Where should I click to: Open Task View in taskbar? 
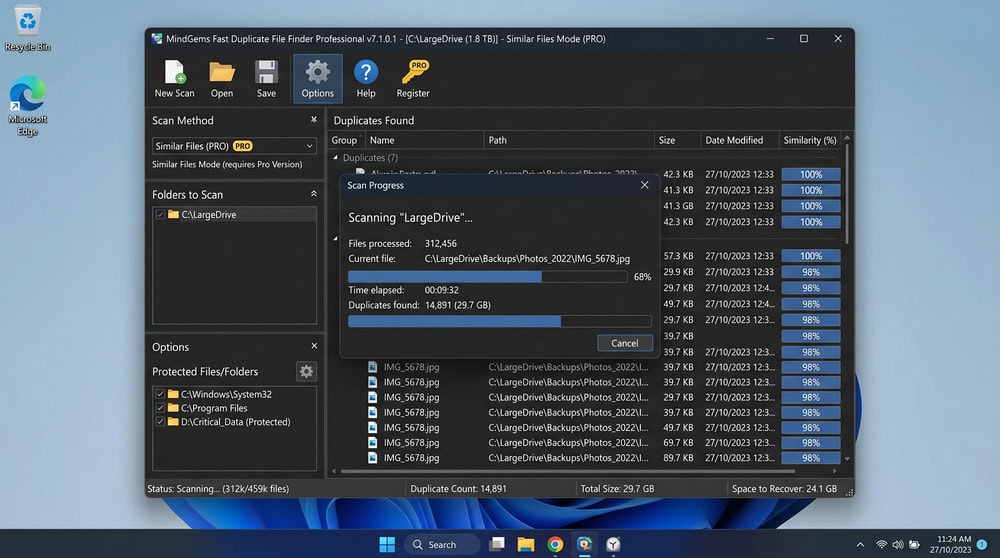pyautogui.click(x=496, y=544)
